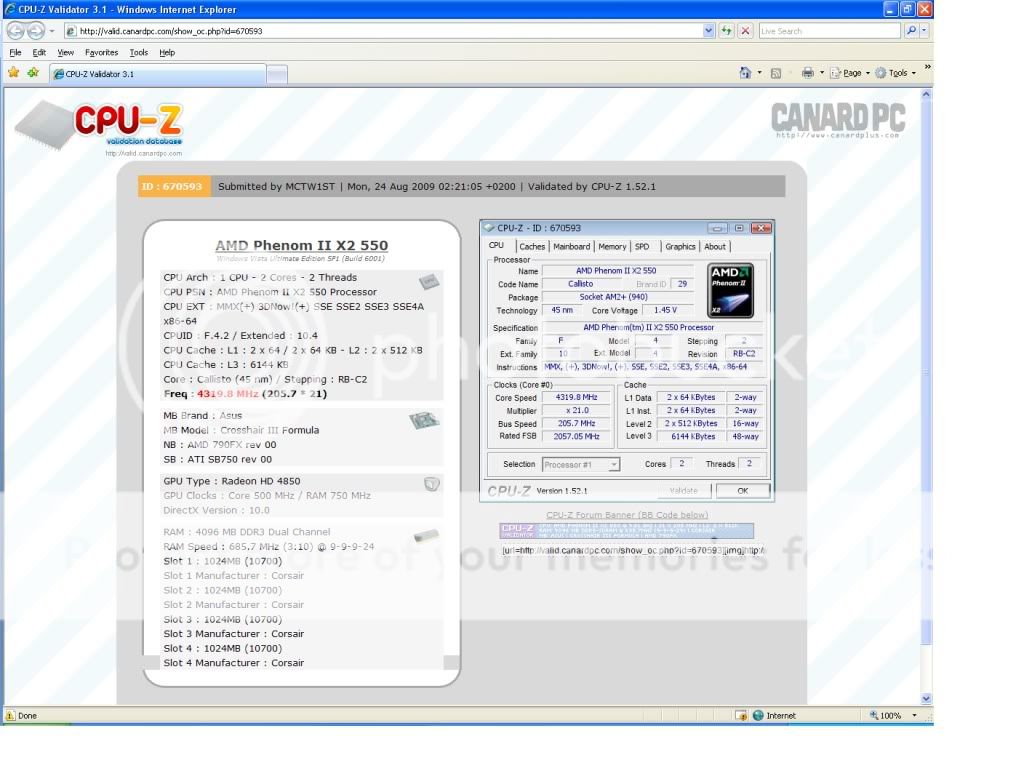Viewport: 1024px width, 768px height.
Task: Go forward with the browser Forward arrow
Action: tap(36, 31)
